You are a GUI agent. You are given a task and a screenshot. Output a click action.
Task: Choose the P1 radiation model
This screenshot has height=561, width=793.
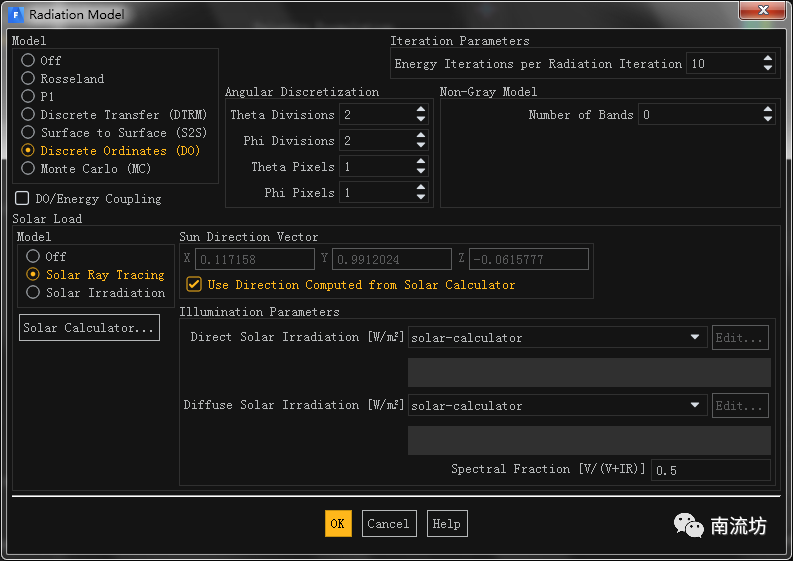click(x=29, y=97)
